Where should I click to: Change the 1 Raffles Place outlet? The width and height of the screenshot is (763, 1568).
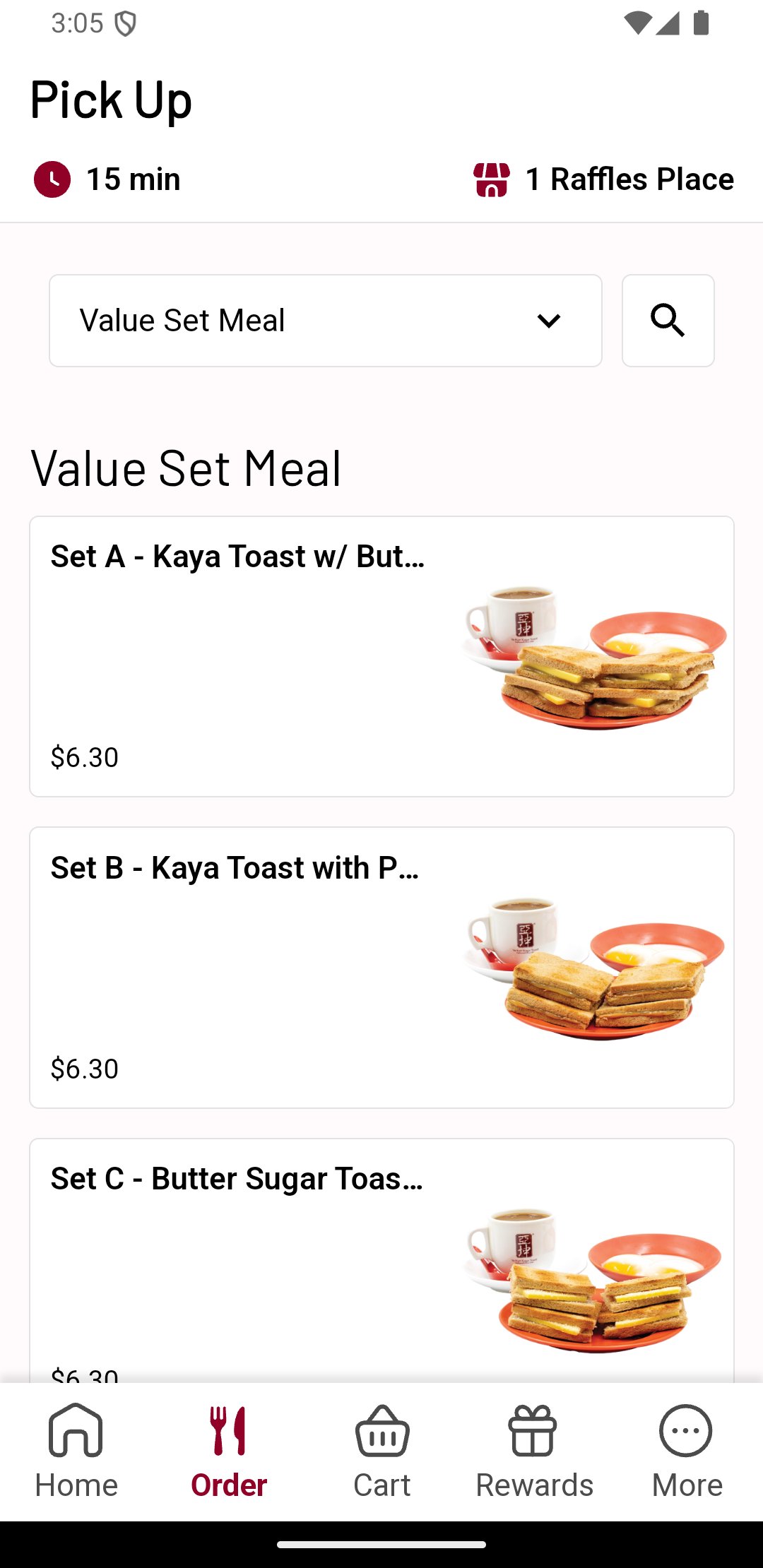coord(629,179)
